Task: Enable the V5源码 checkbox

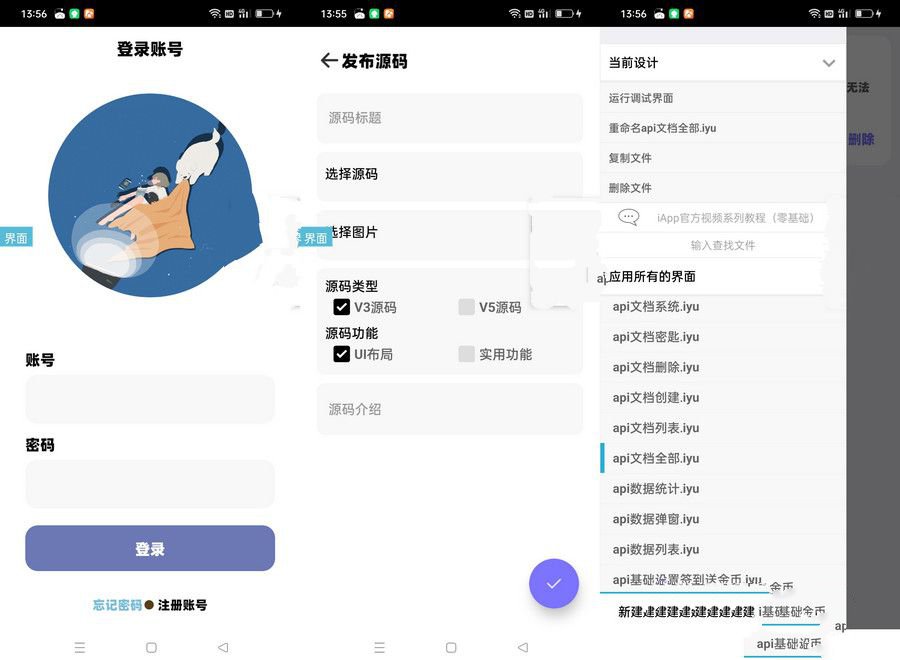Action: [x=466, y=307]
